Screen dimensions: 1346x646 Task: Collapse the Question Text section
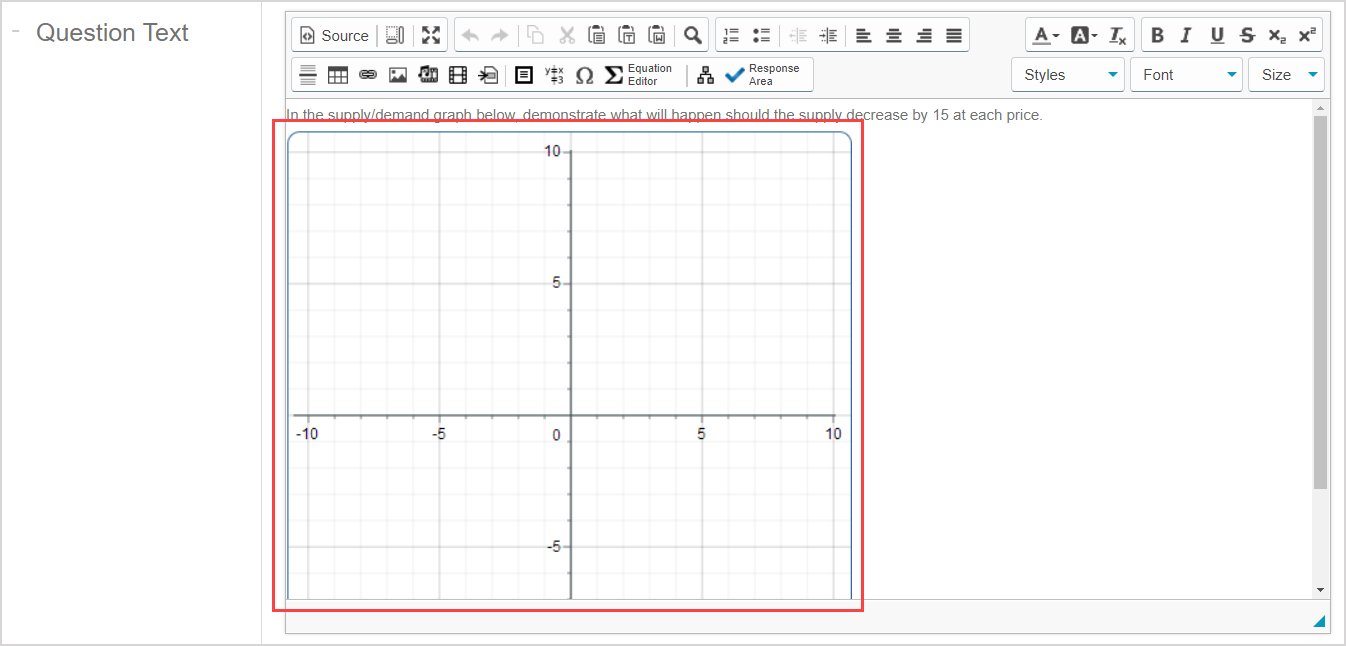pos(16,29)
